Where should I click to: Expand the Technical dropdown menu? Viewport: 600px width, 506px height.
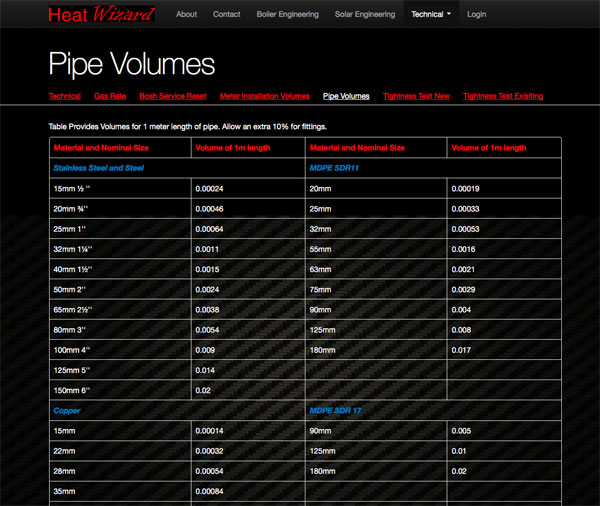click(430, 15)
